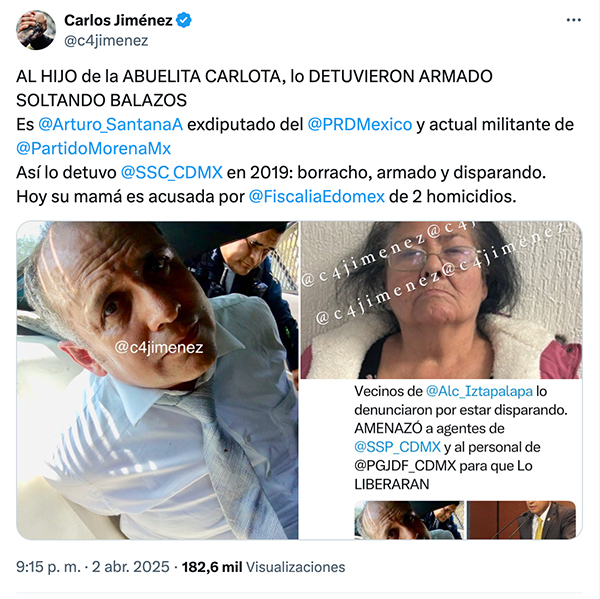Open the @PartidoMorenaMx mention link
This screenshot has width=600, height=599.
coord(93,149)
